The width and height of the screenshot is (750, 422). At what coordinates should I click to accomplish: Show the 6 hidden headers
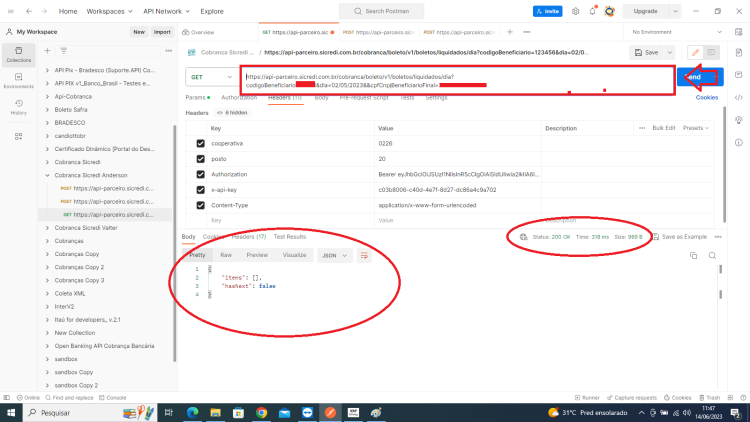tap(232, 113)
